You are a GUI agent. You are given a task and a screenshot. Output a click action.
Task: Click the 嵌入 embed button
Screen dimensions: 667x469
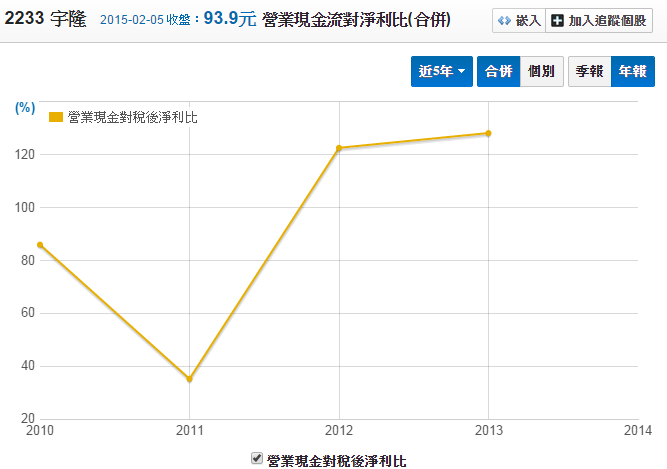tap(519, 20)
